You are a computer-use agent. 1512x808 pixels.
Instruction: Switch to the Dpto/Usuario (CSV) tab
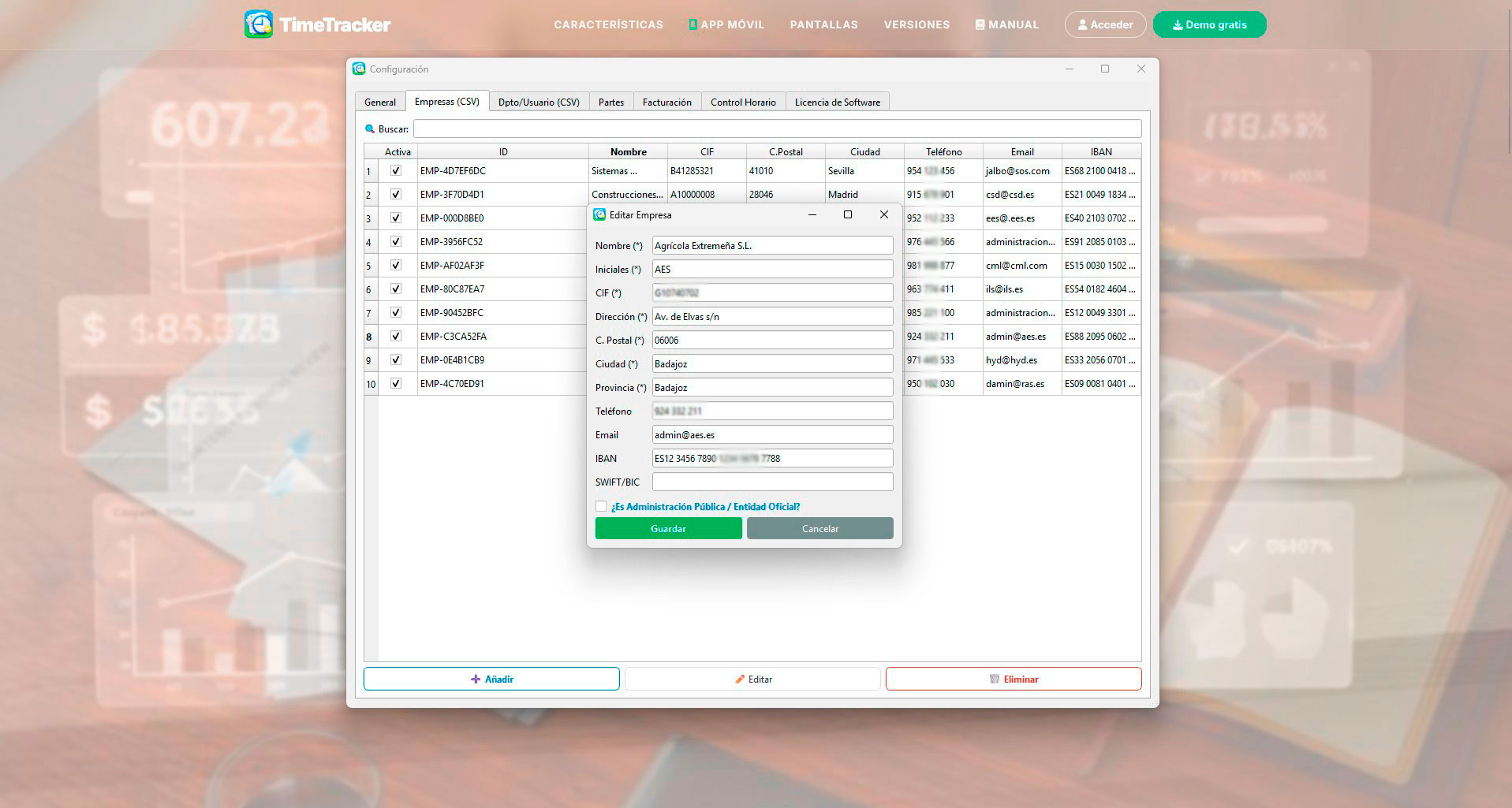pyautogui.click(x=539, y=102)
